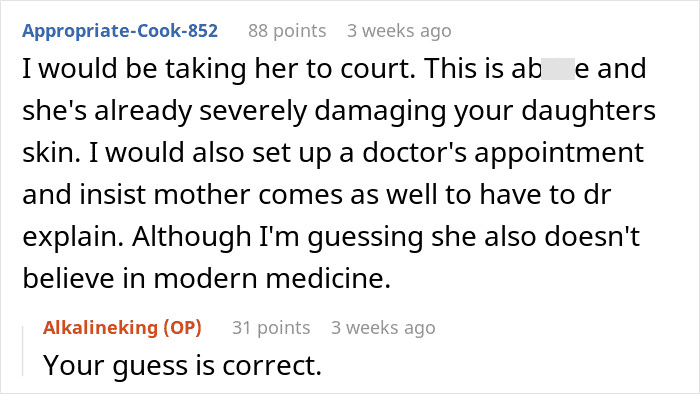Open the OP reply's 3 weeks ago timestamp

383,328
